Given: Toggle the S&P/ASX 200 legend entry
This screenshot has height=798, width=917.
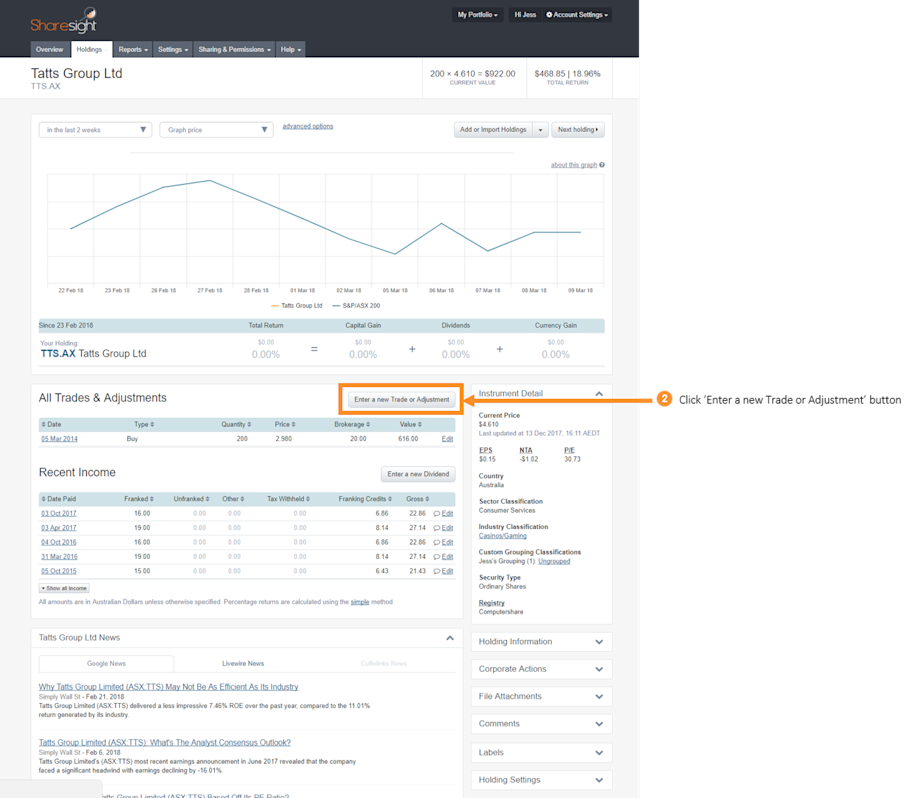Looking at the screenshot, I should pyautogui.click(x=356, y=306).
